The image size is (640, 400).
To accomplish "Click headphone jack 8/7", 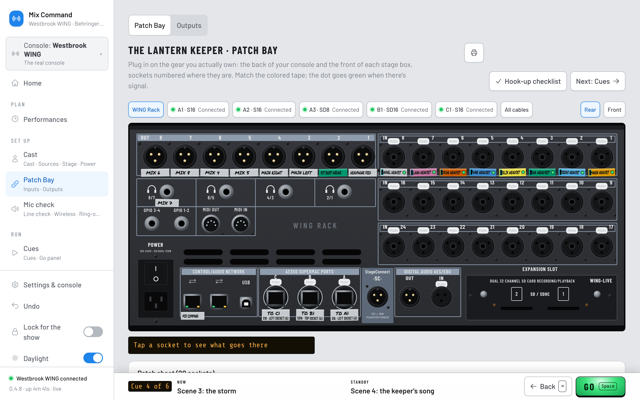I will [167, 191].
